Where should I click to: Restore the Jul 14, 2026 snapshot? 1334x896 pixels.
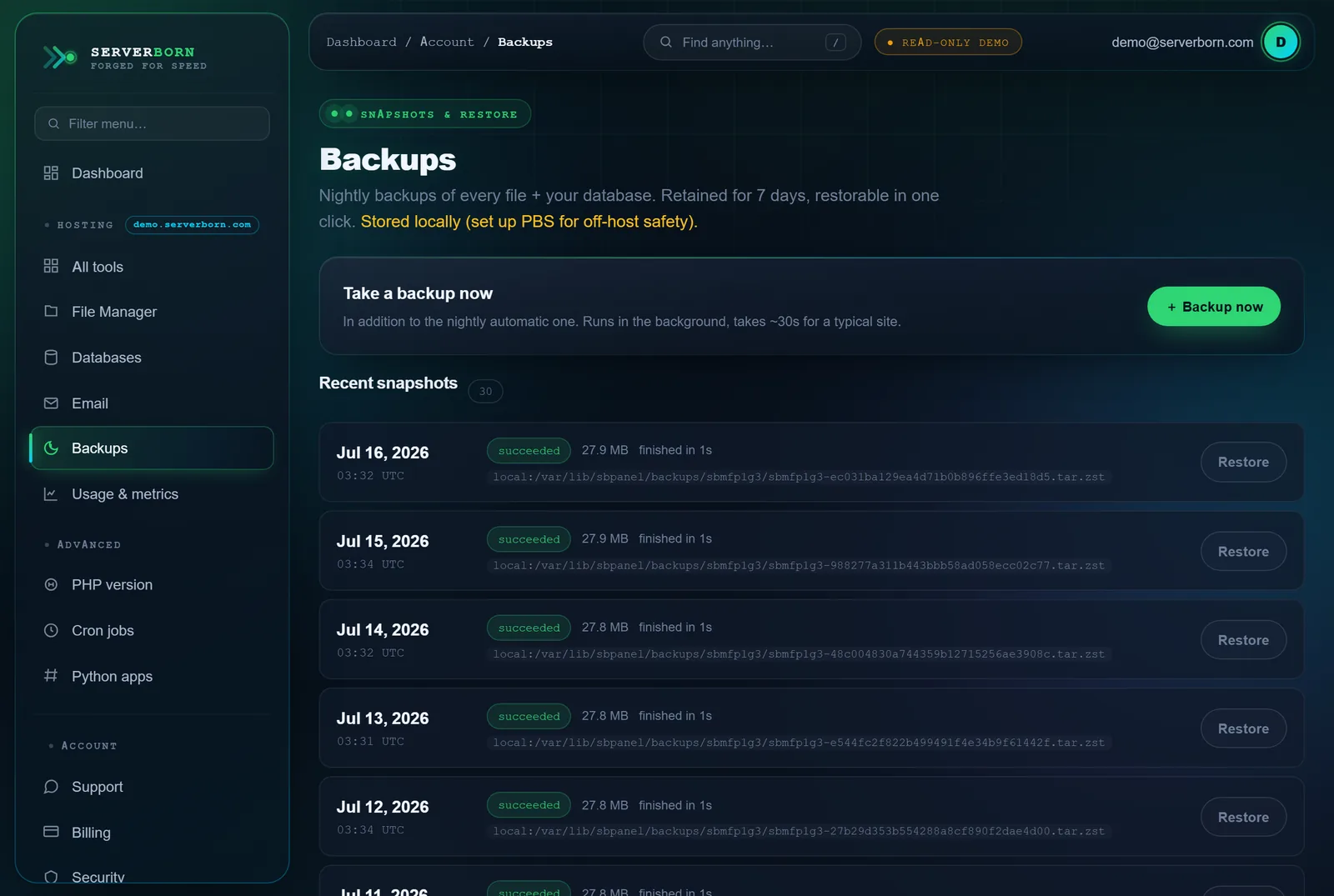[1243, 639]
